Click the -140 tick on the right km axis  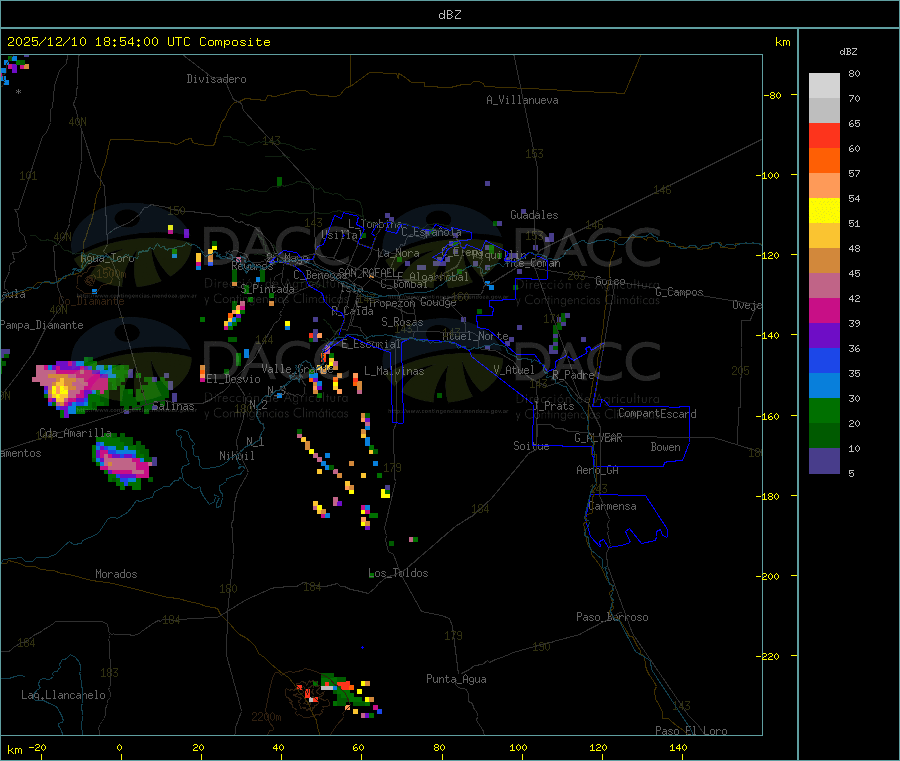point(771,335)
